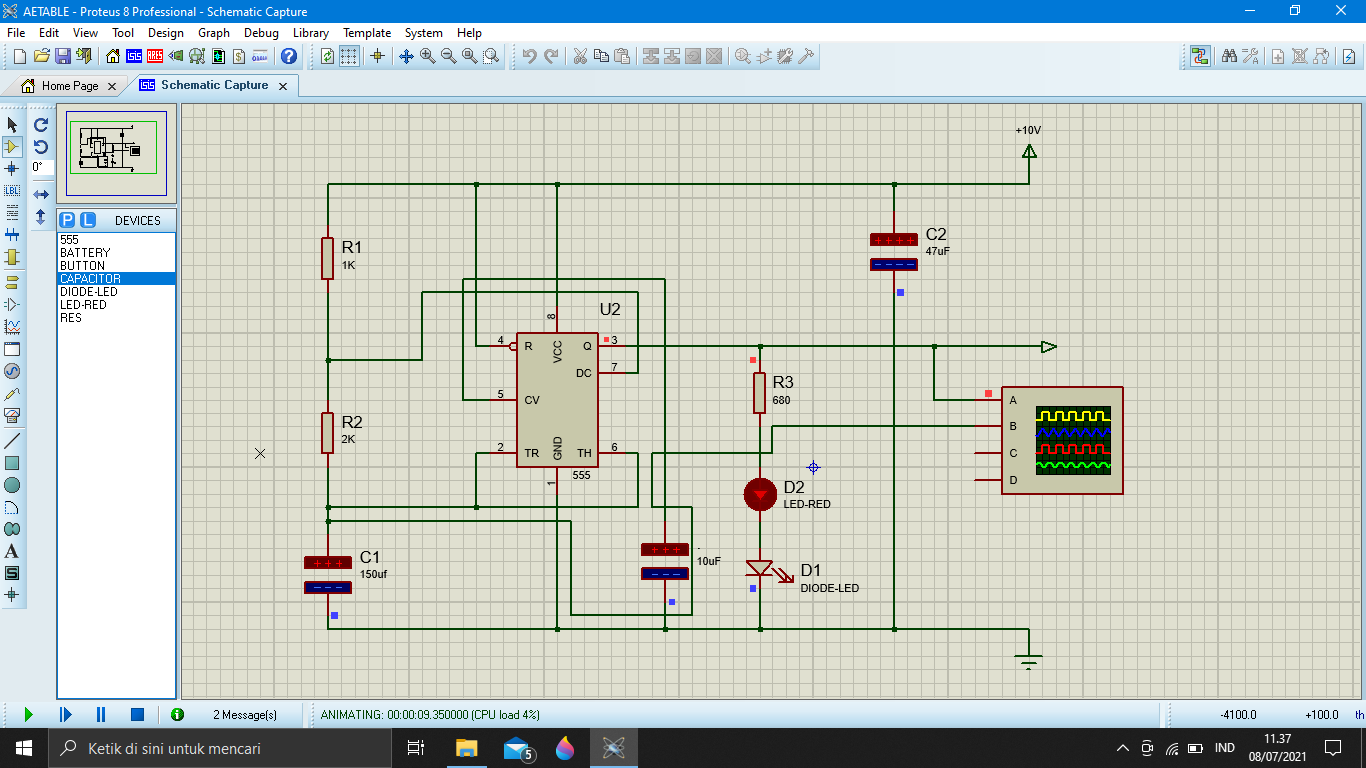Image resolution: width=1366 pixels, height=768 pixels.
Task: Pause the running simulation
Action: (101, 714)
